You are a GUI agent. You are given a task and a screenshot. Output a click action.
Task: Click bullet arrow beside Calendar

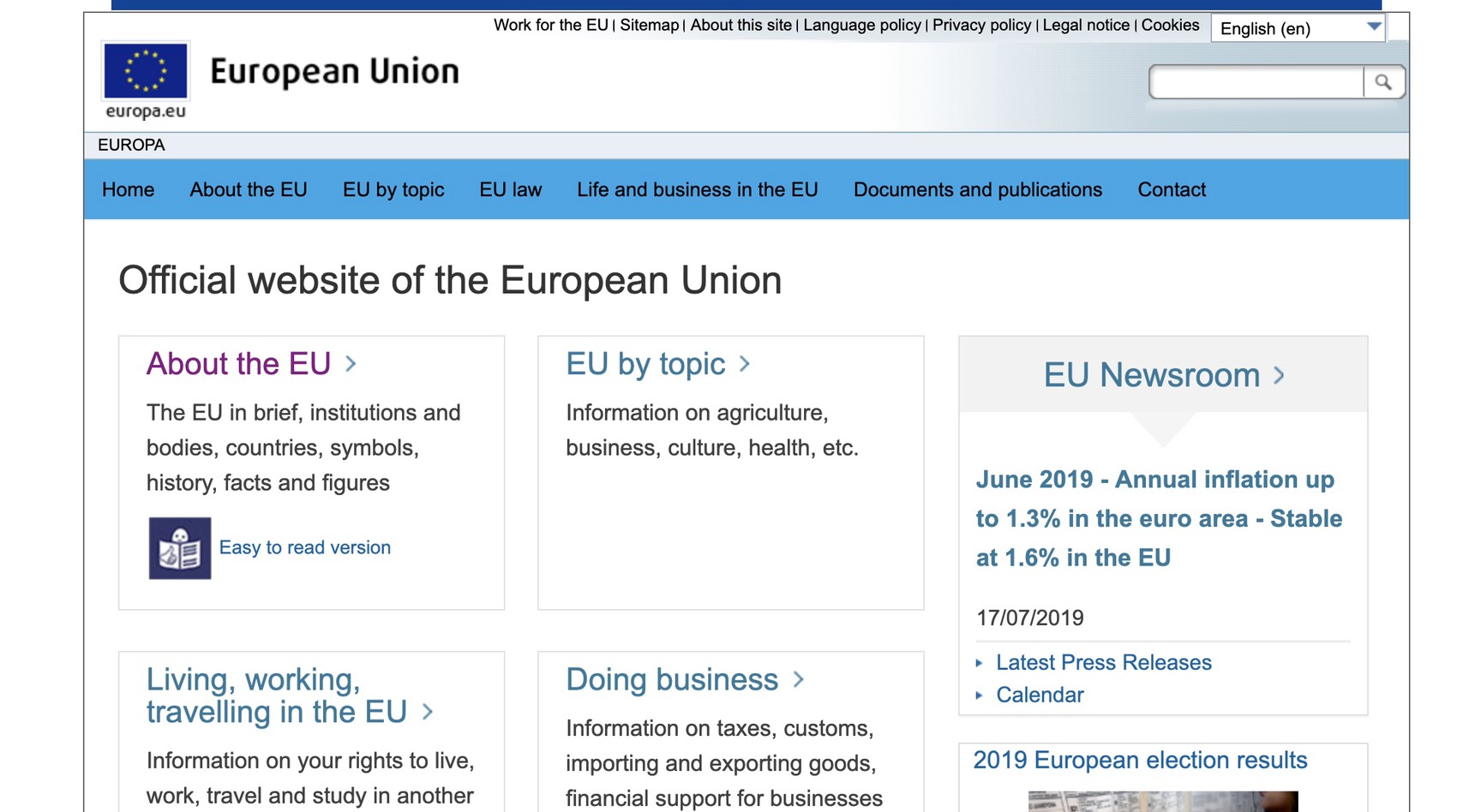pos(979,696)
